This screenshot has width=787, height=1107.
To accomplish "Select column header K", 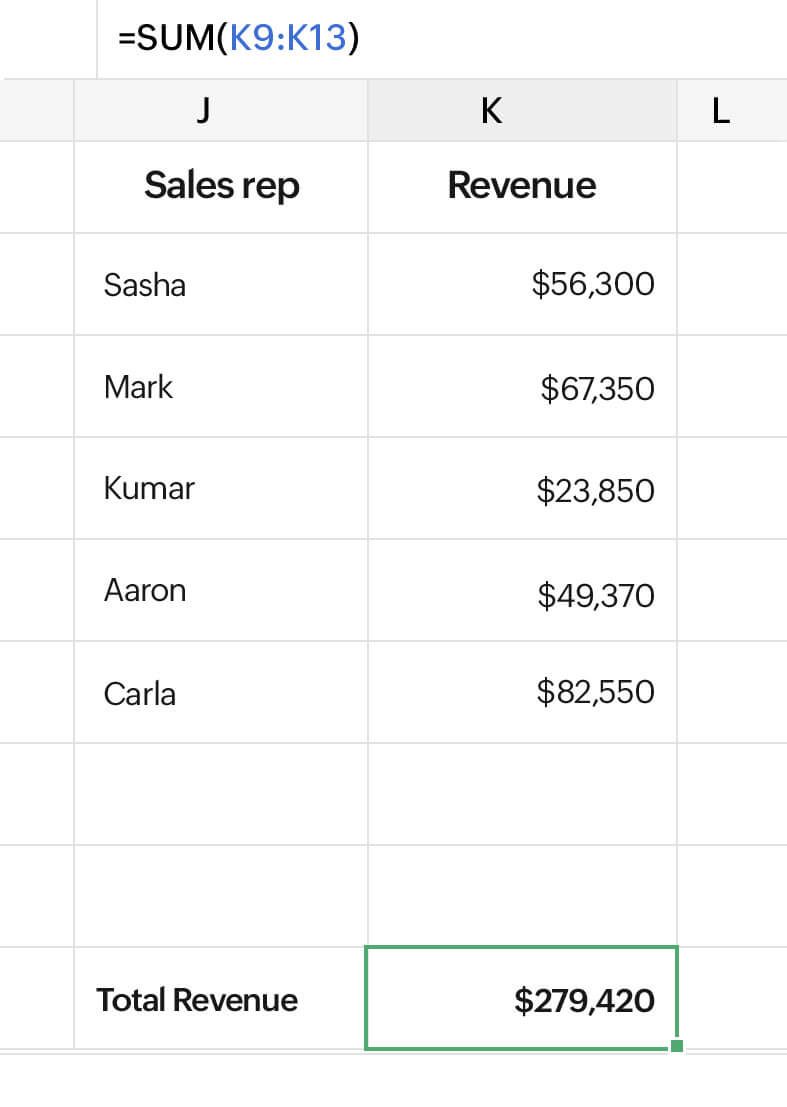I will click(490, 111).
